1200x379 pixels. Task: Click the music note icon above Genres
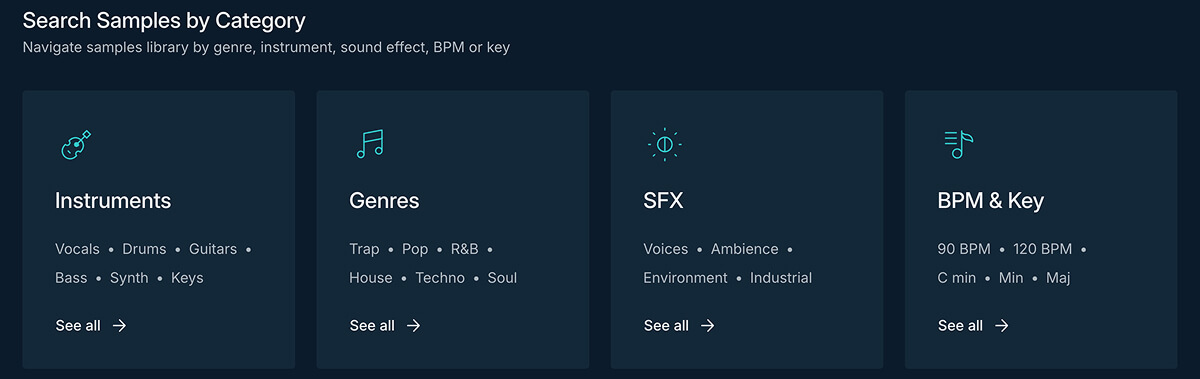click(x=370, y=145)
